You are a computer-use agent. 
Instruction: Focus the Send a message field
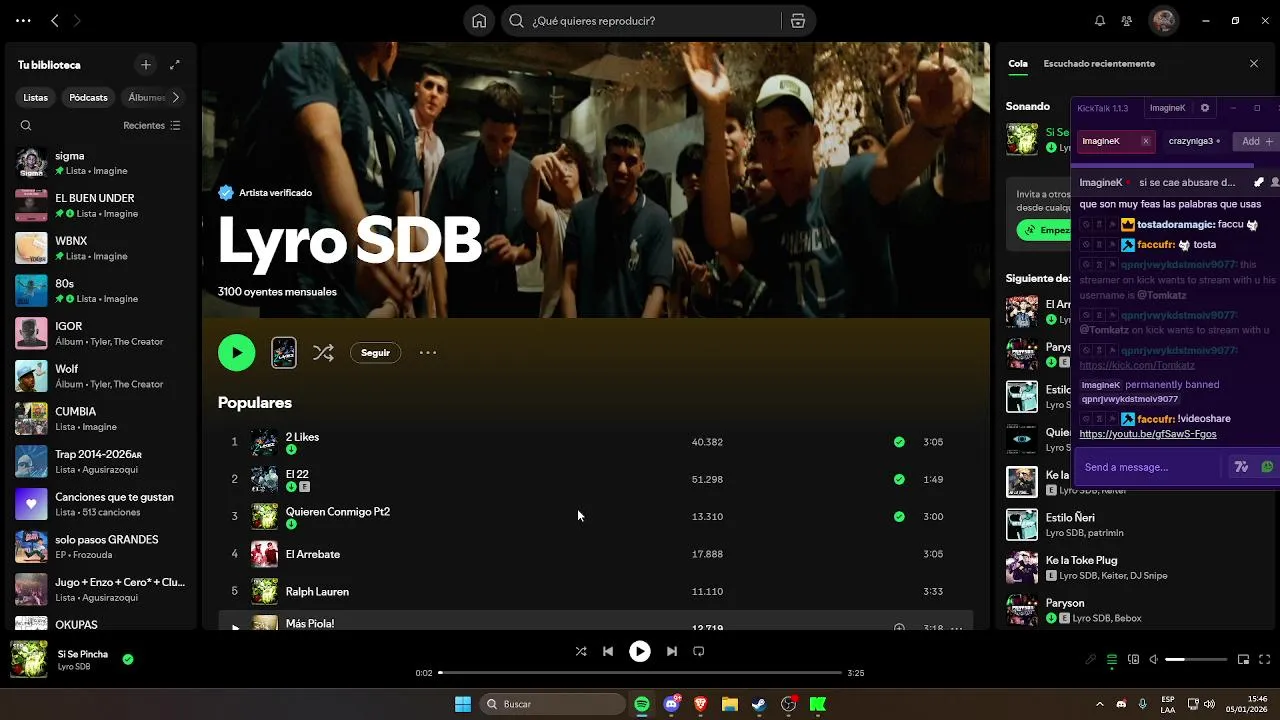click(1150, 467)
